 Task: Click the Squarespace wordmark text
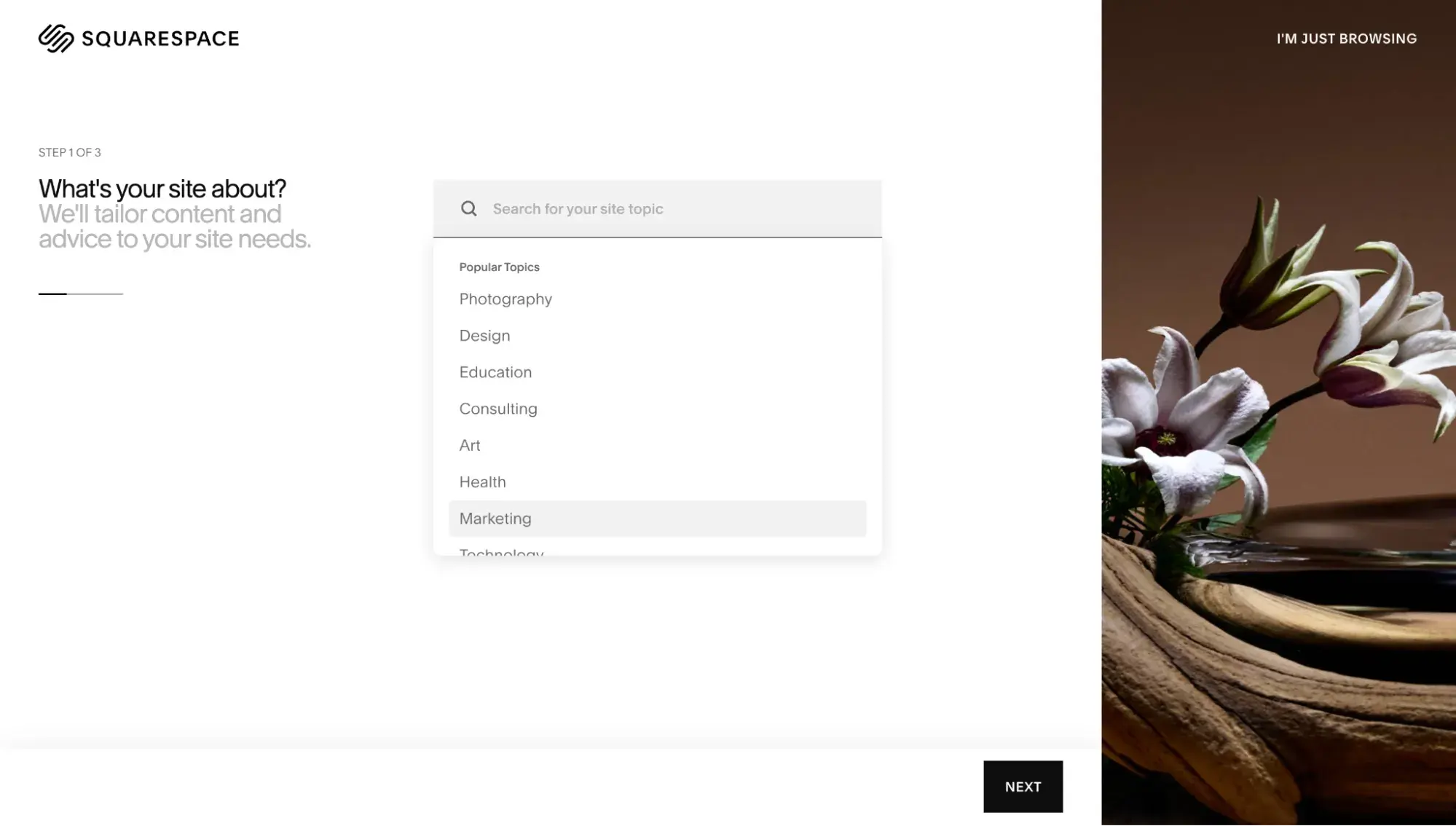coord(160,37)
